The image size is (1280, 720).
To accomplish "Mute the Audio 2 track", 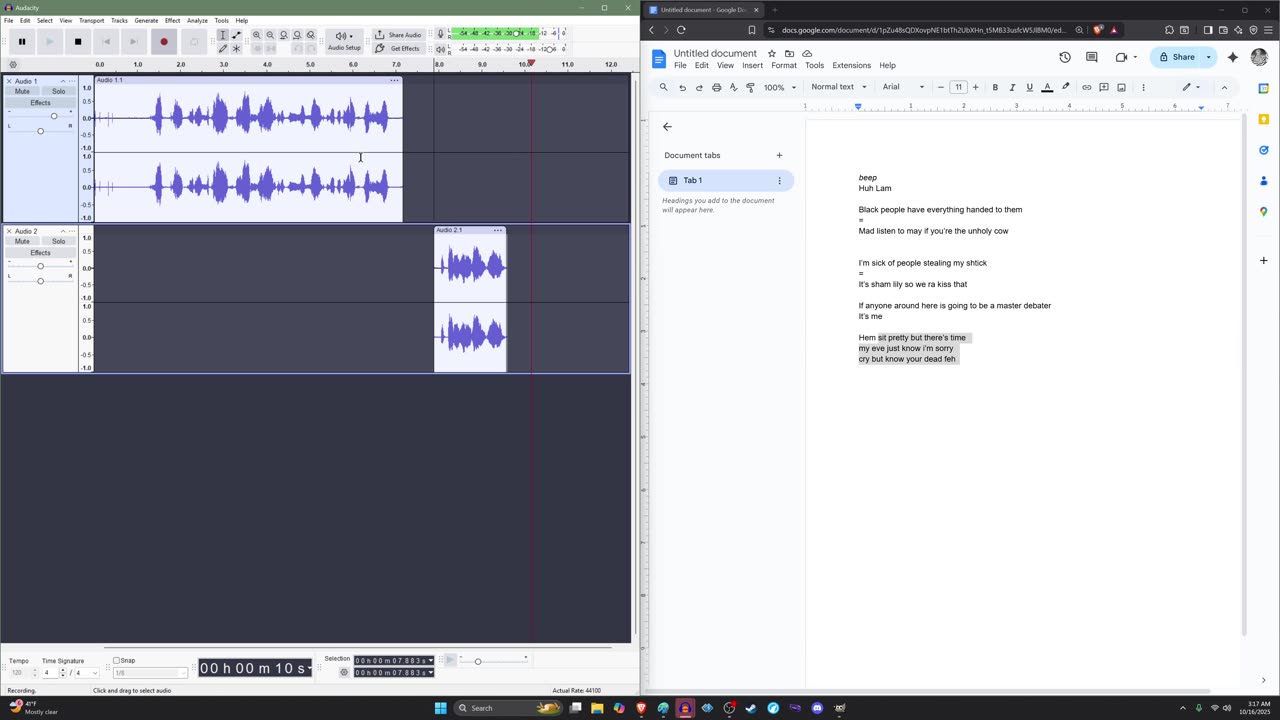I will point(22,242).
